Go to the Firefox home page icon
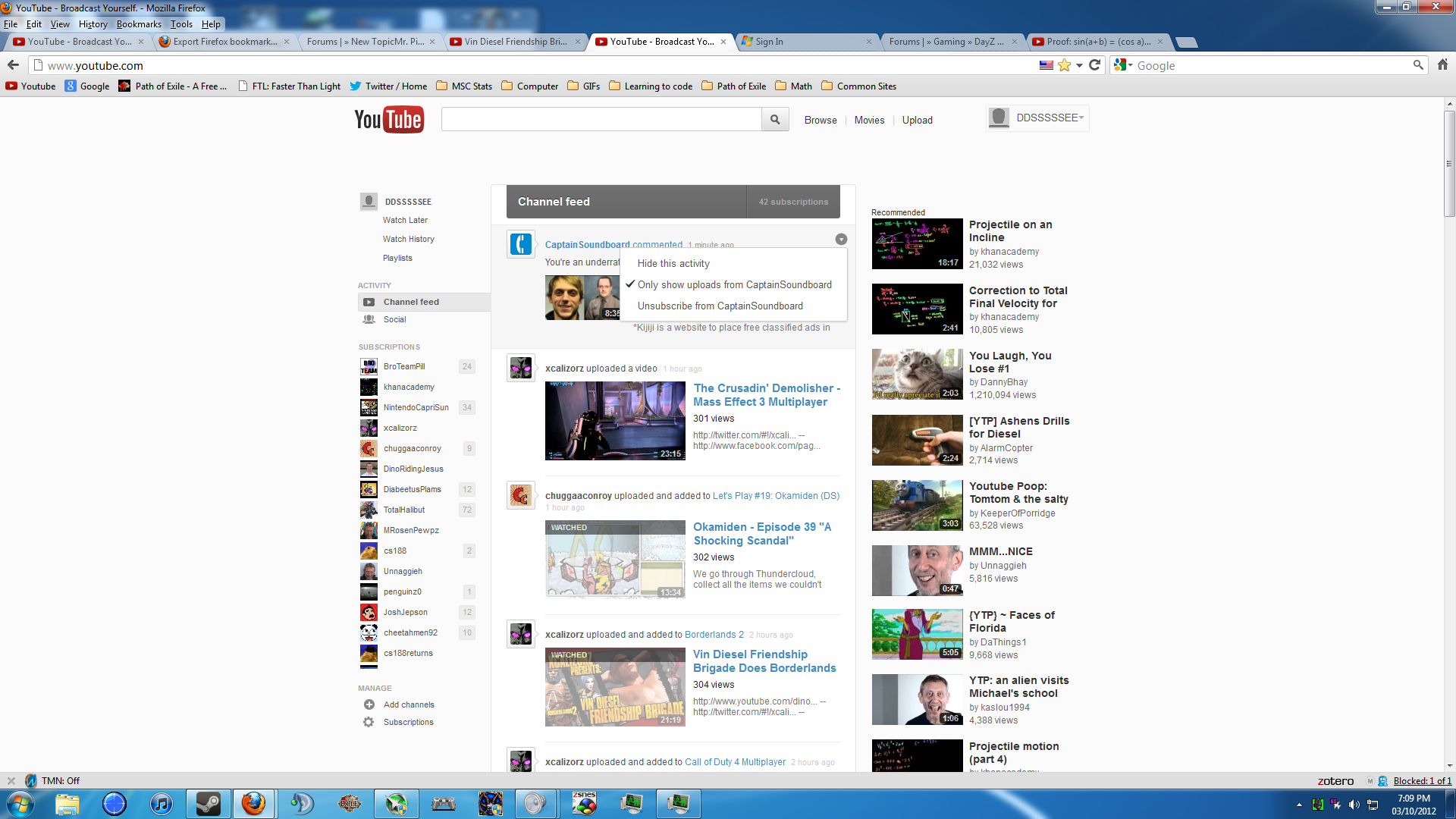1456x819 pixels. (x=1442, y=65)
